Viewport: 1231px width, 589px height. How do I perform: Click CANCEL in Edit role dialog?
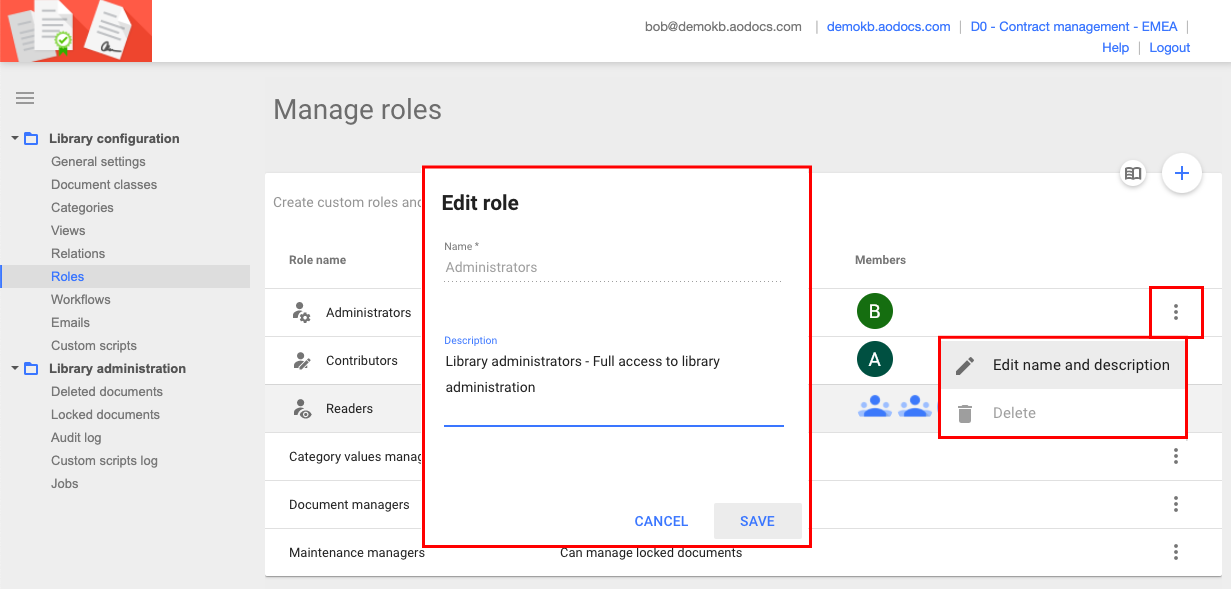(661, 521)
